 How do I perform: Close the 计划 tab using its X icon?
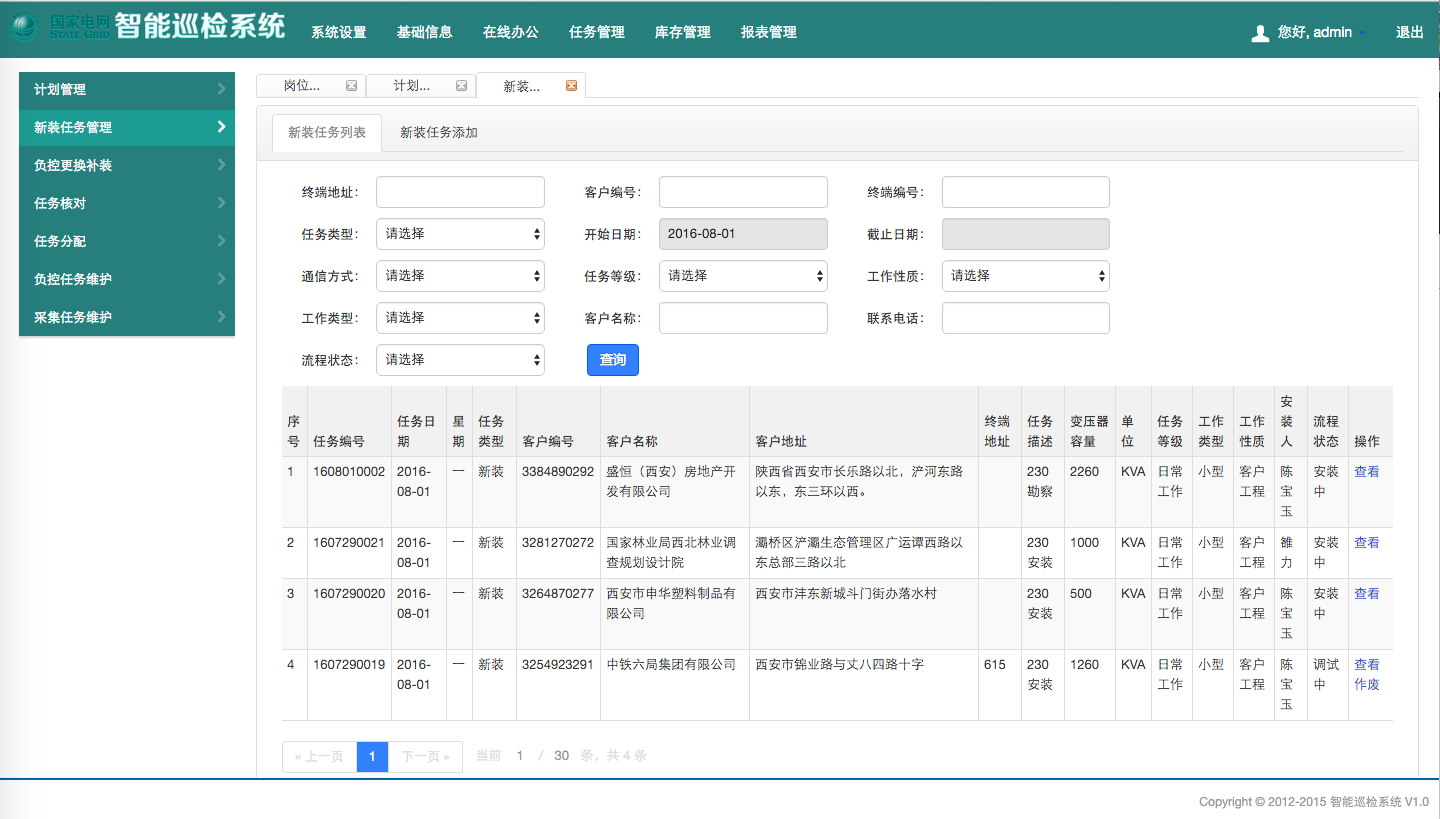pyautogui.click(x=461, y=86)
